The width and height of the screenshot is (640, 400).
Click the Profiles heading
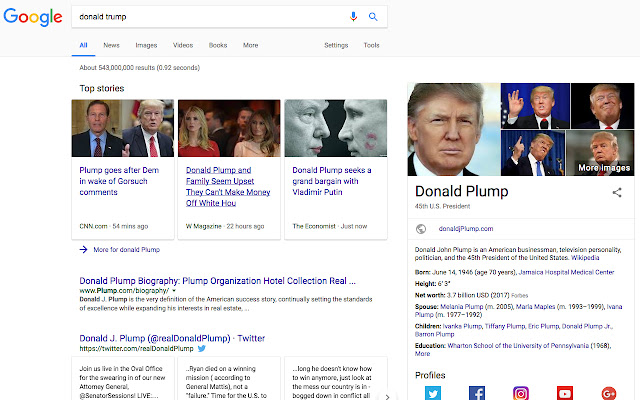pyautogui.click(x=430, y=376)
